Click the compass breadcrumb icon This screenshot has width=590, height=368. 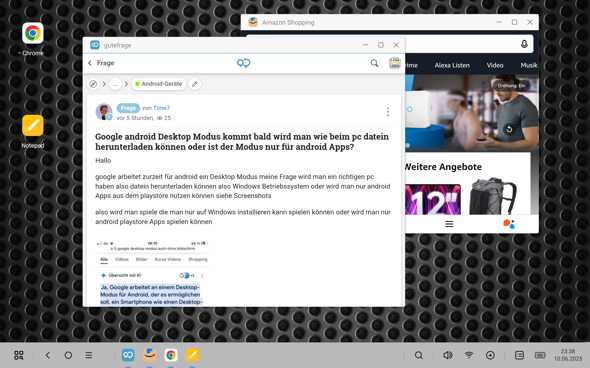point(93,84)
